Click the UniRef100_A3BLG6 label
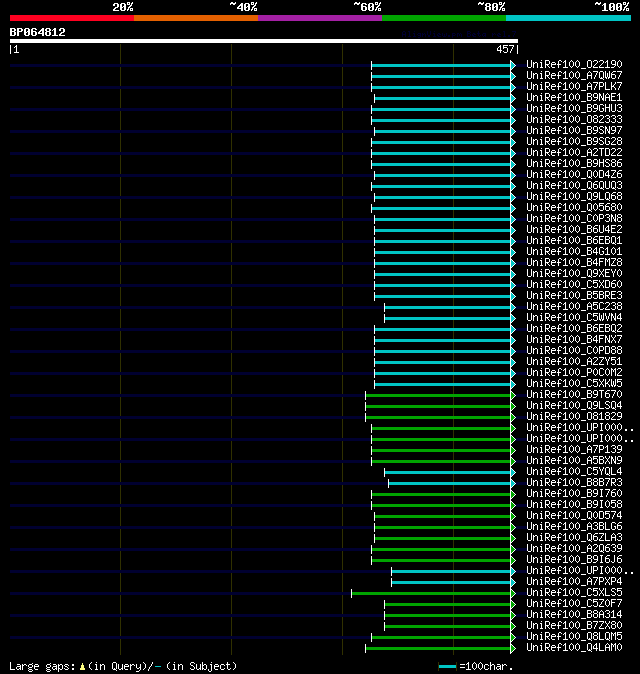 click(x=574, y=527)
